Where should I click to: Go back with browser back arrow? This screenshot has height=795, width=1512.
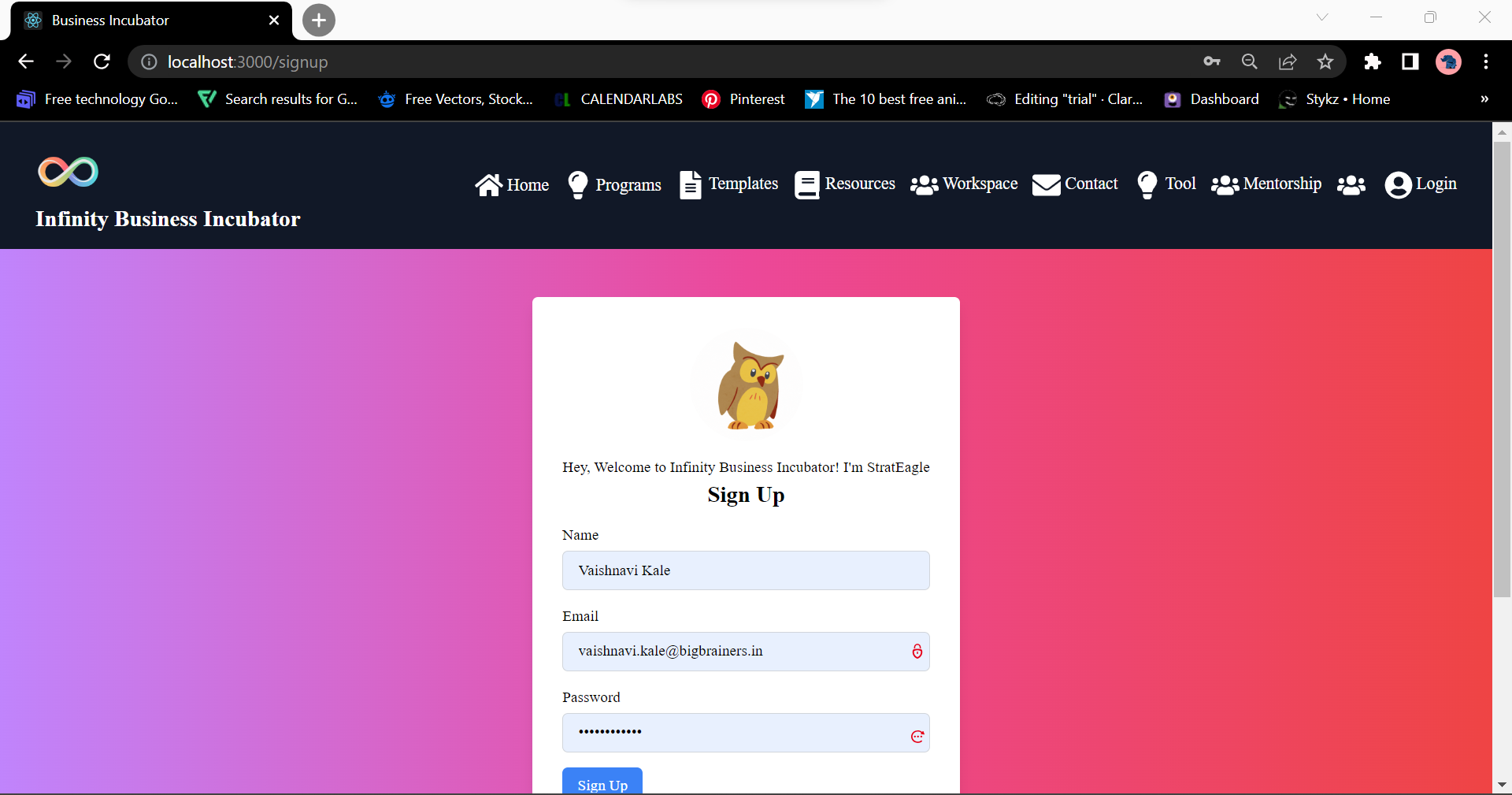point(26,61)
